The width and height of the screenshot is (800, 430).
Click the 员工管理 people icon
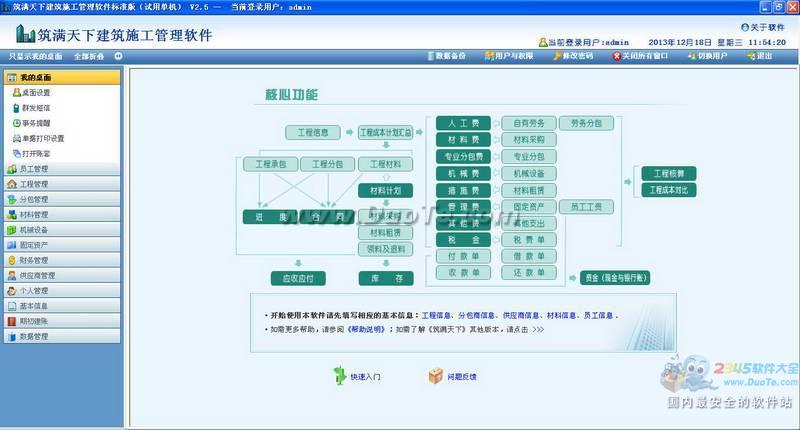tap(12, 169)
